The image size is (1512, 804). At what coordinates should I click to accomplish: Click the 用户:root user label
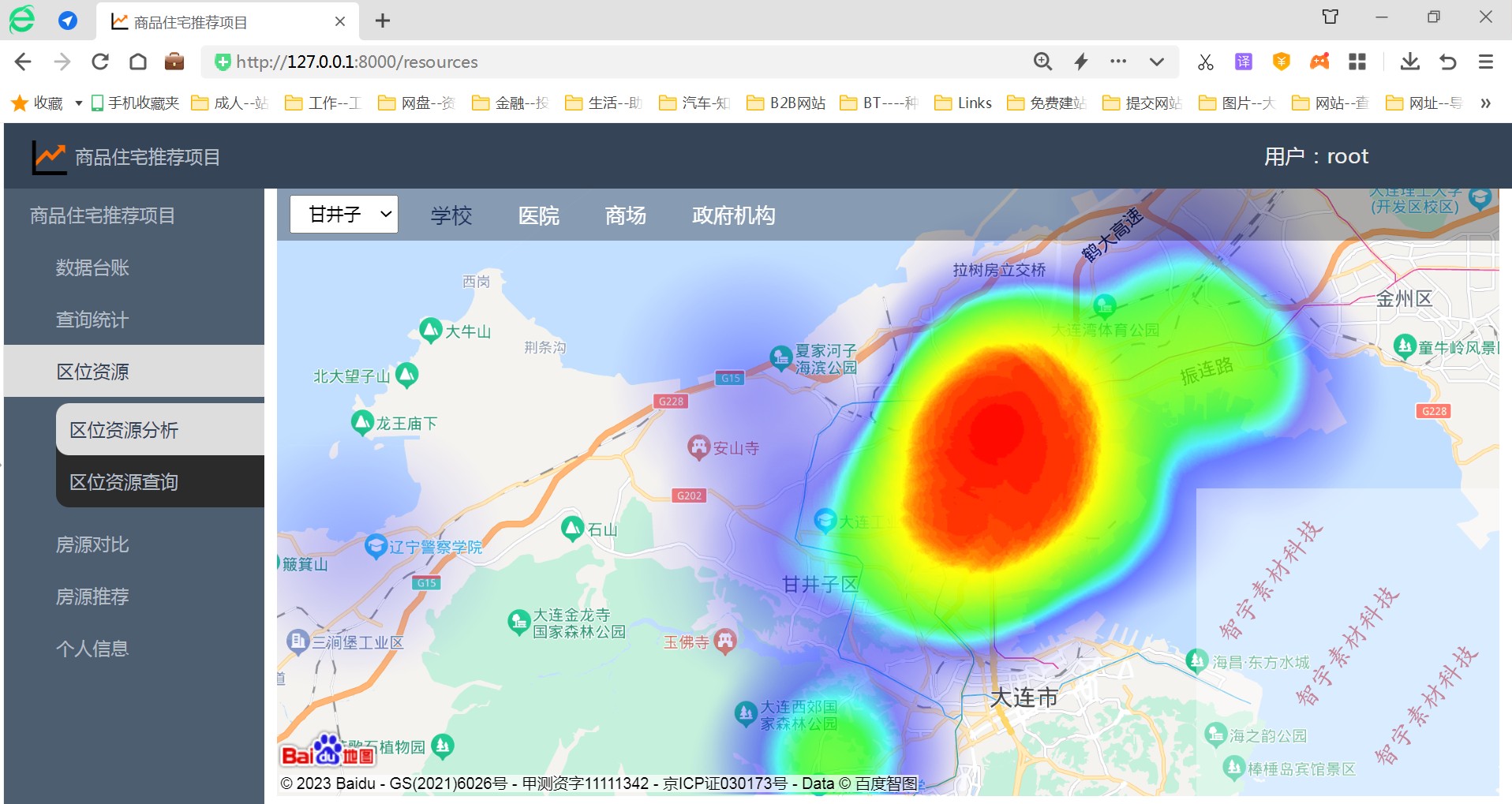(1316, 156)
